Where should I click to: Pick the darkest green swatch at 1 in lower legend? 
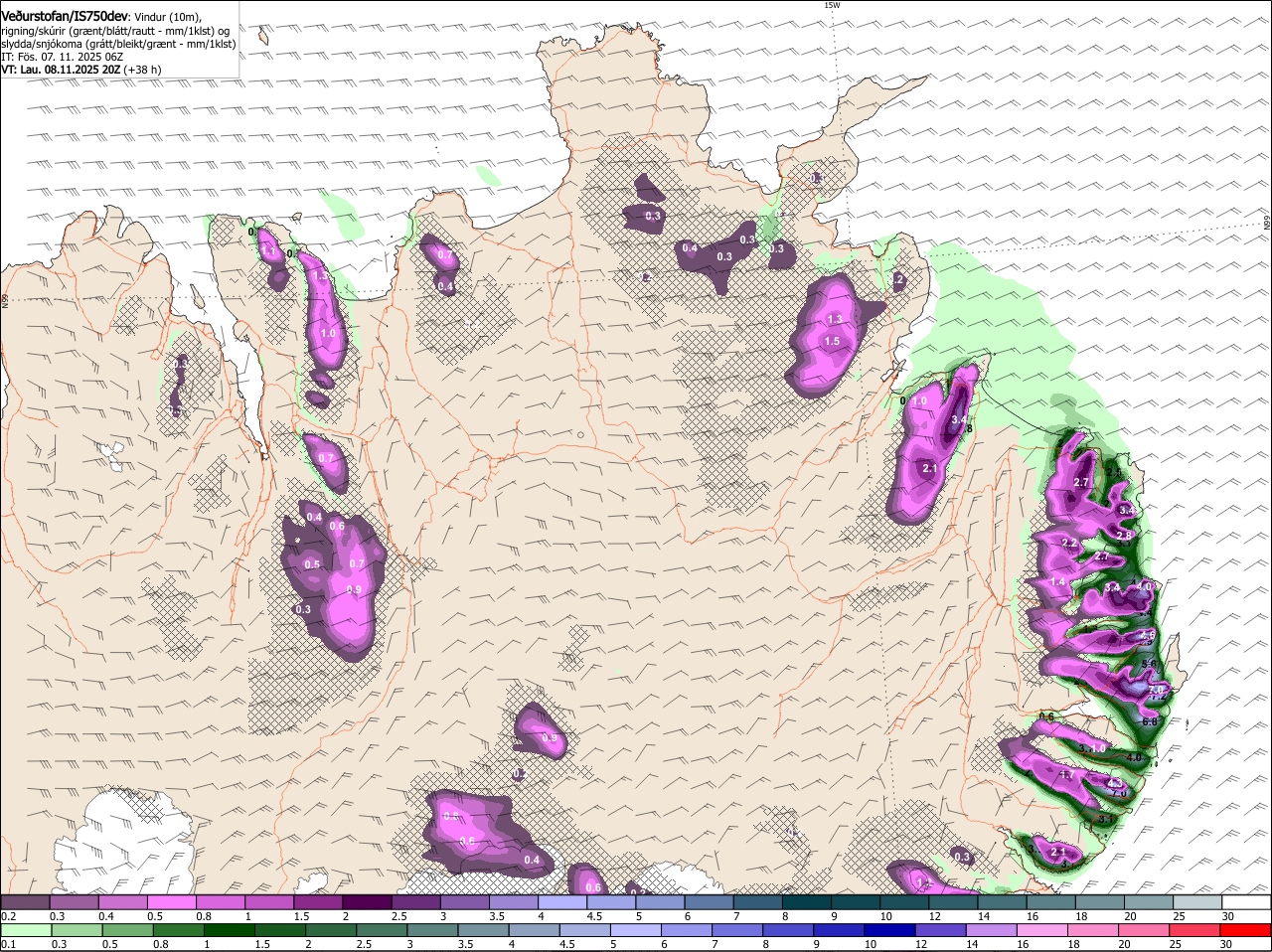click(x=230, y=930)
